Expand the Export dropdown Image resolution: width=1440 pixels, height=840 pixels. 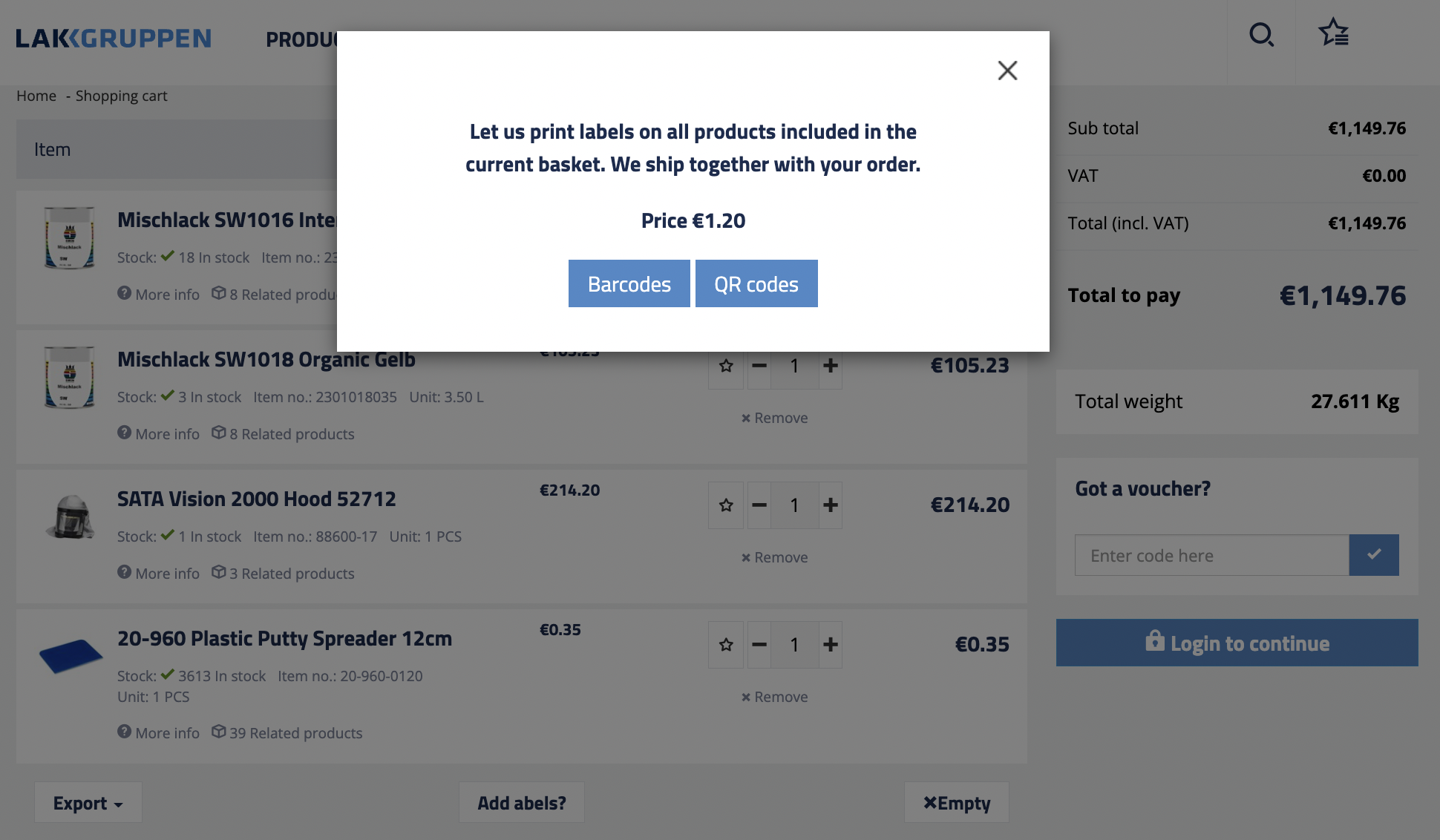(88, 803)
